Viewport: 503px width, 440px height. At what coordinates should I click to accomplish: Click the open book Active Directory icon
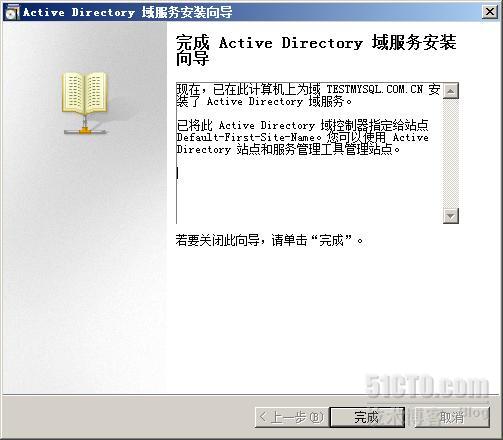coord(85,103)
